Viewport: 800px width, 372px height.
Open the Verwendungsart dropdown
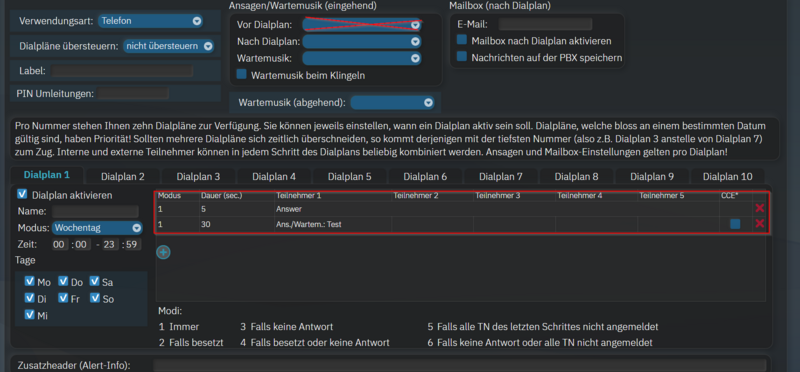[x=150, y=21]
